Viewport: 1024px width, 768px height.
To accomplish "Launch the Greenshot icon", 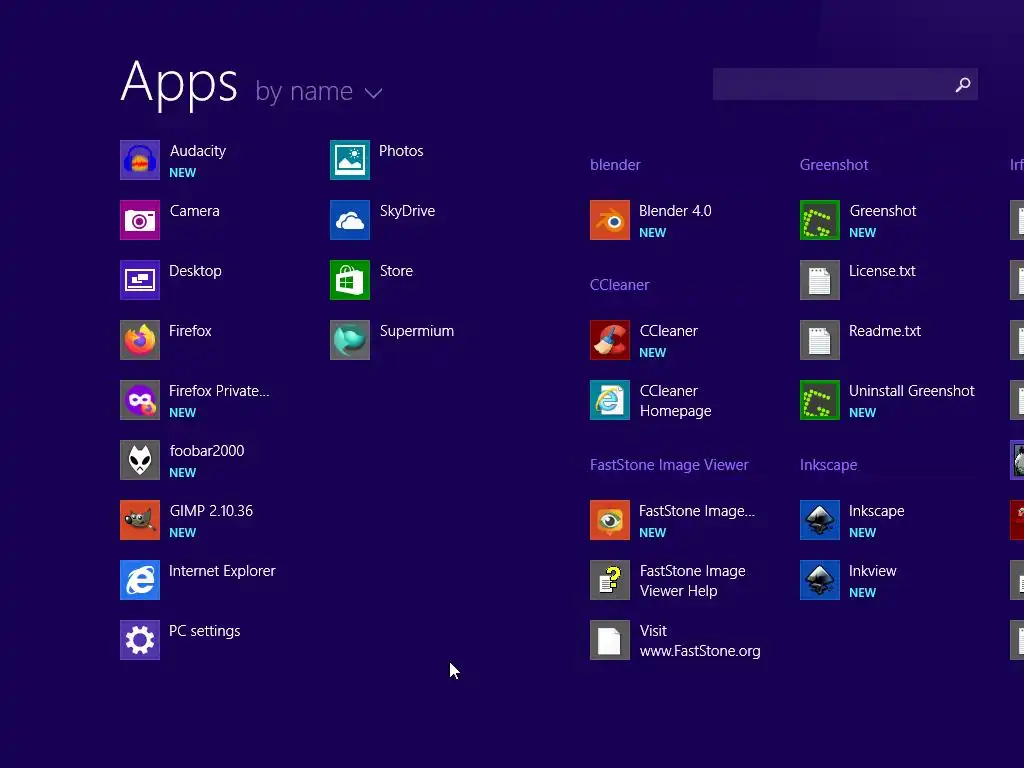I will pyautogui.click(x=820, y=220).
